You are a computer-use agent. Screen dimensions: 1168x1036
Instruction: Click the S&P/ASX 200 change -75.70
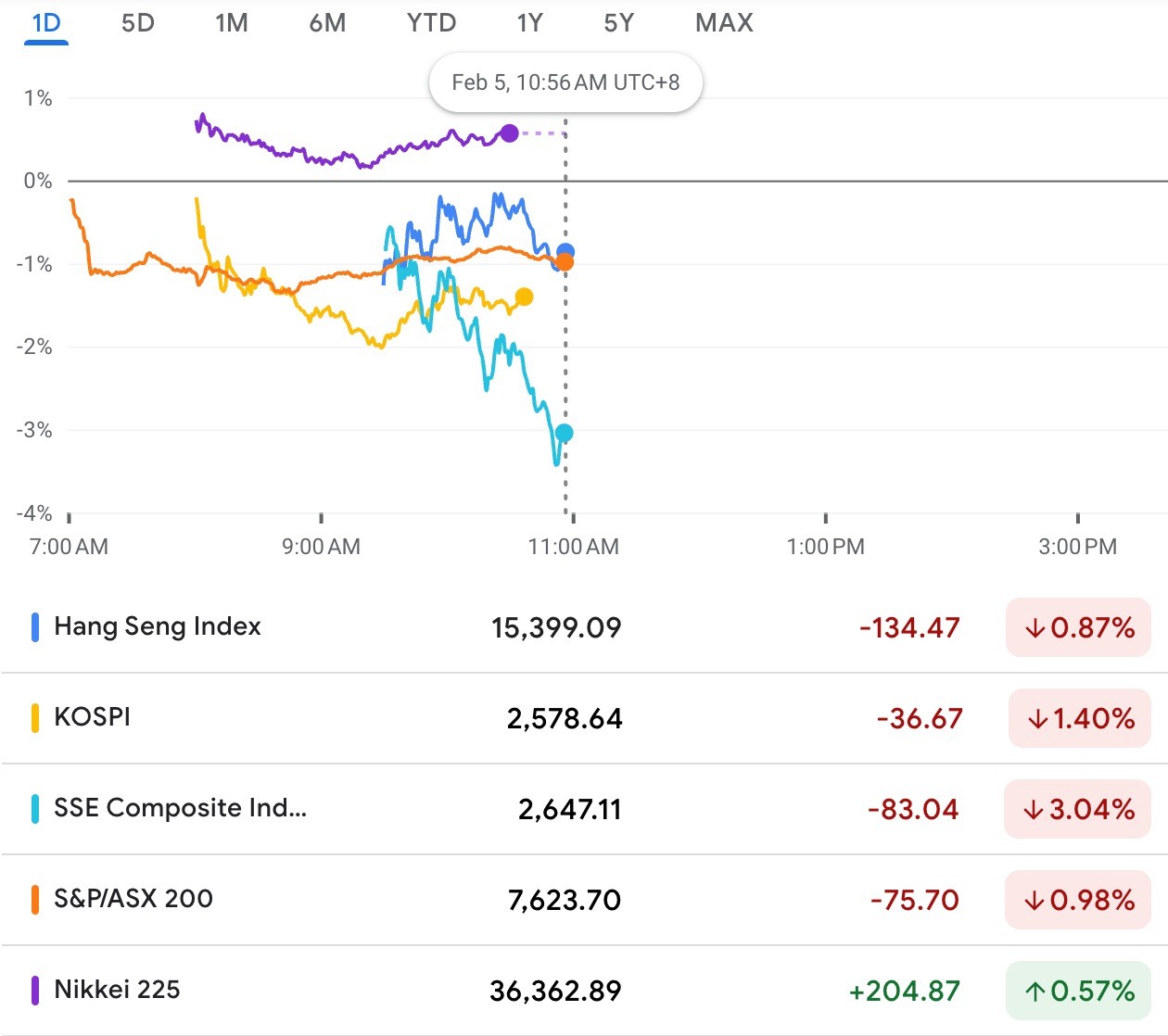[x=915, y=901]
